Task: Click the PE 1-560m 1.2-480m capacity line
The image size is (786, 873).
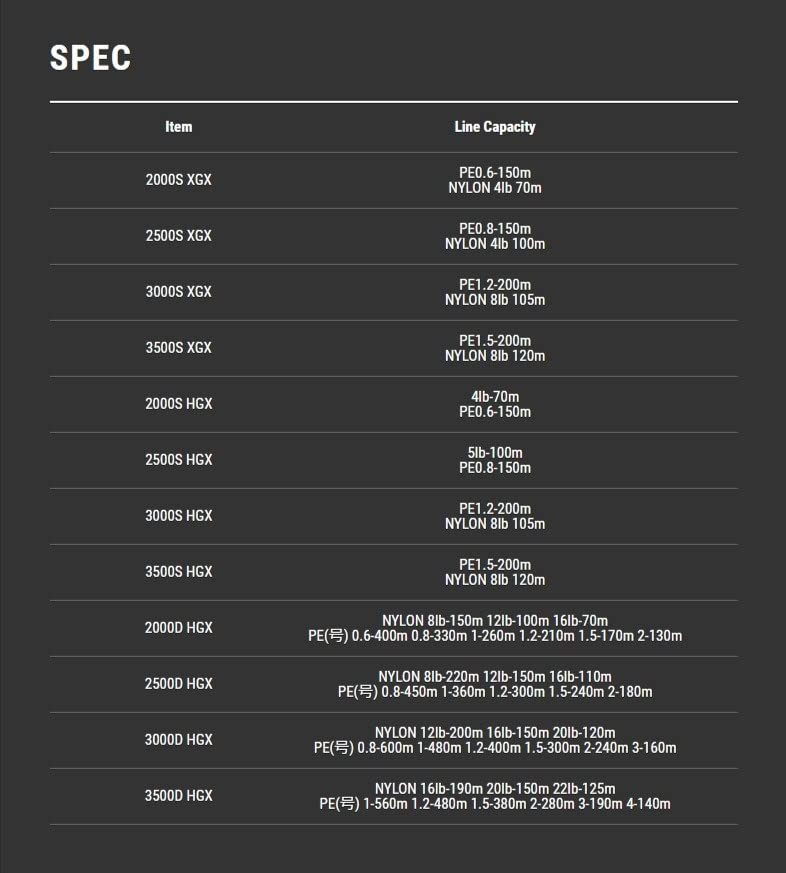Action: point(495,804)
